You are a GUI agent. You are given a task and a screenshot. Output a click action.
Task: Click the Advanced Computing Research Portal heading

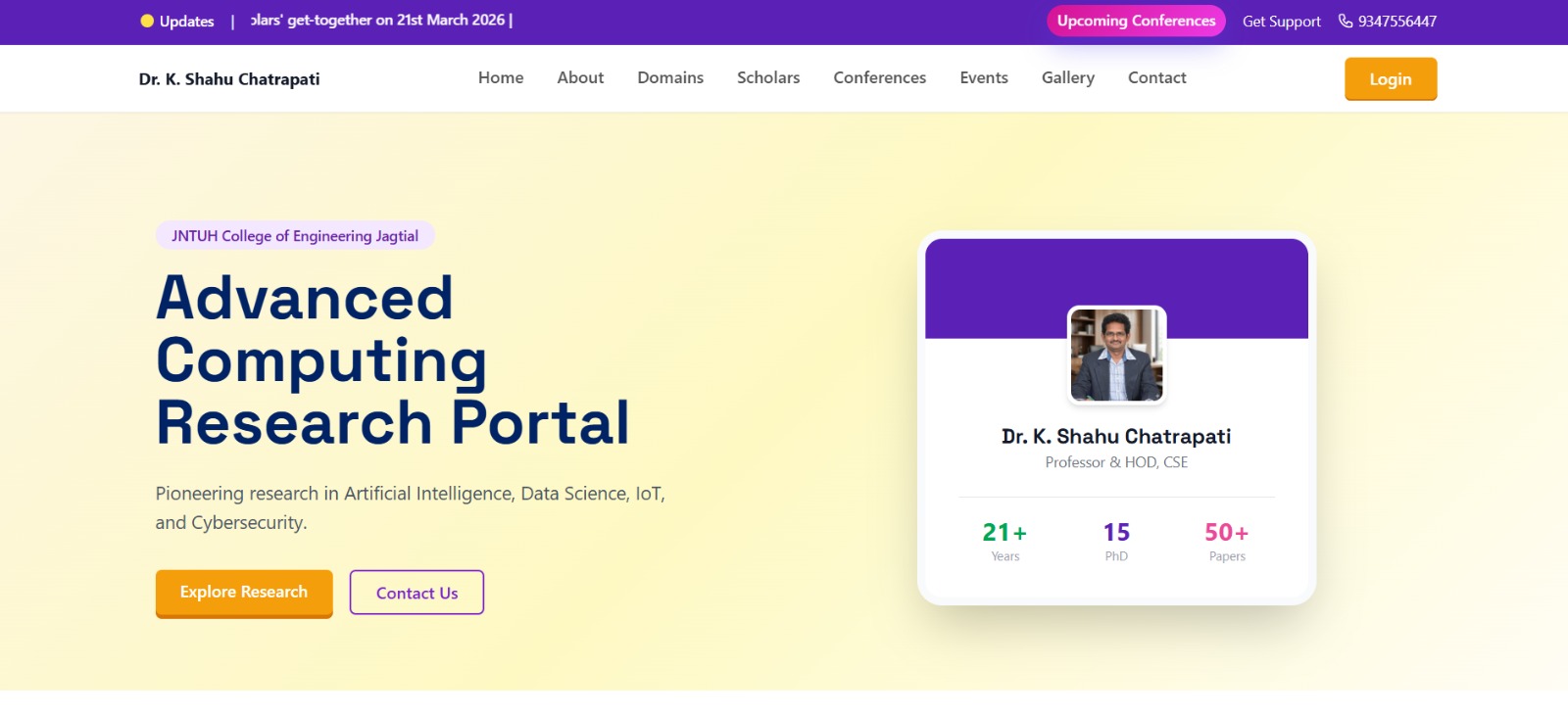point(393,360)
